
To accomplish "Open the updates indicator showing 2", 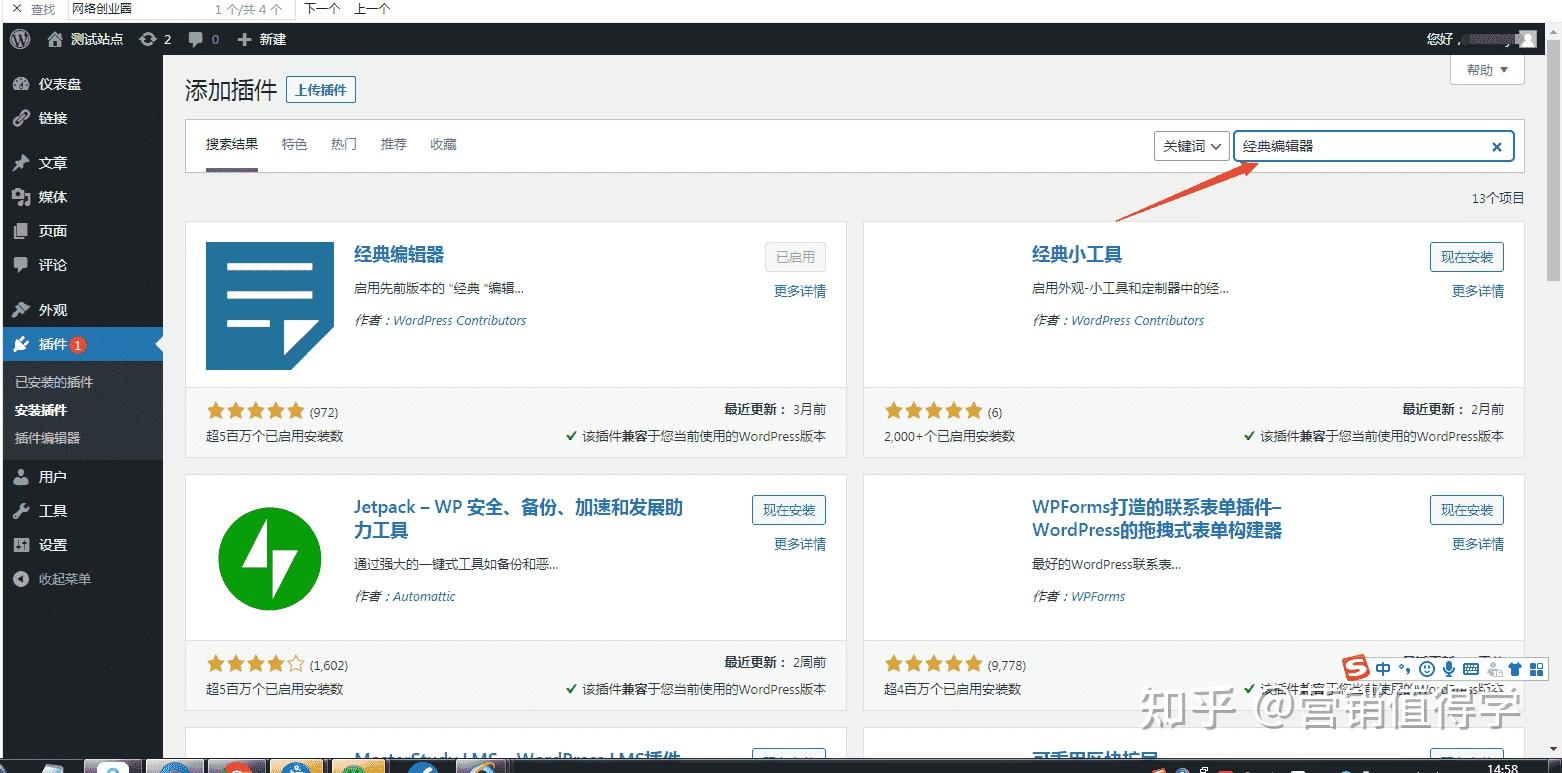I will [x=155, y=39].
